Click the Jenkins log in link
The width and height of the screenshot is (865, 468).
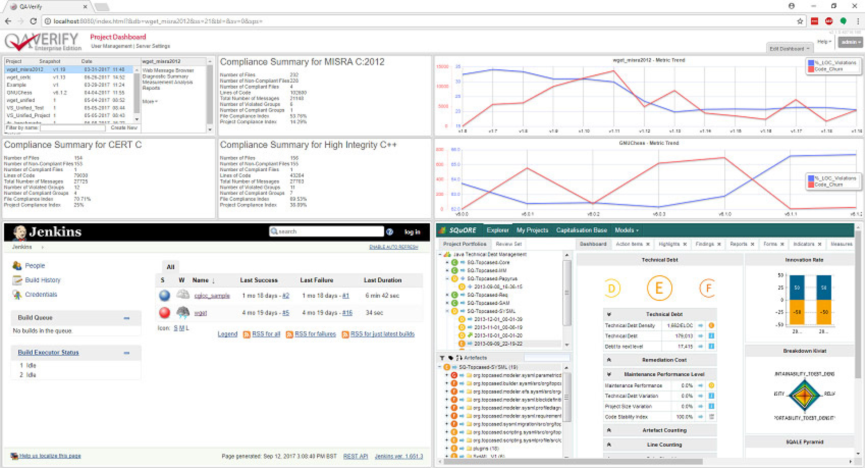(412, 232)
